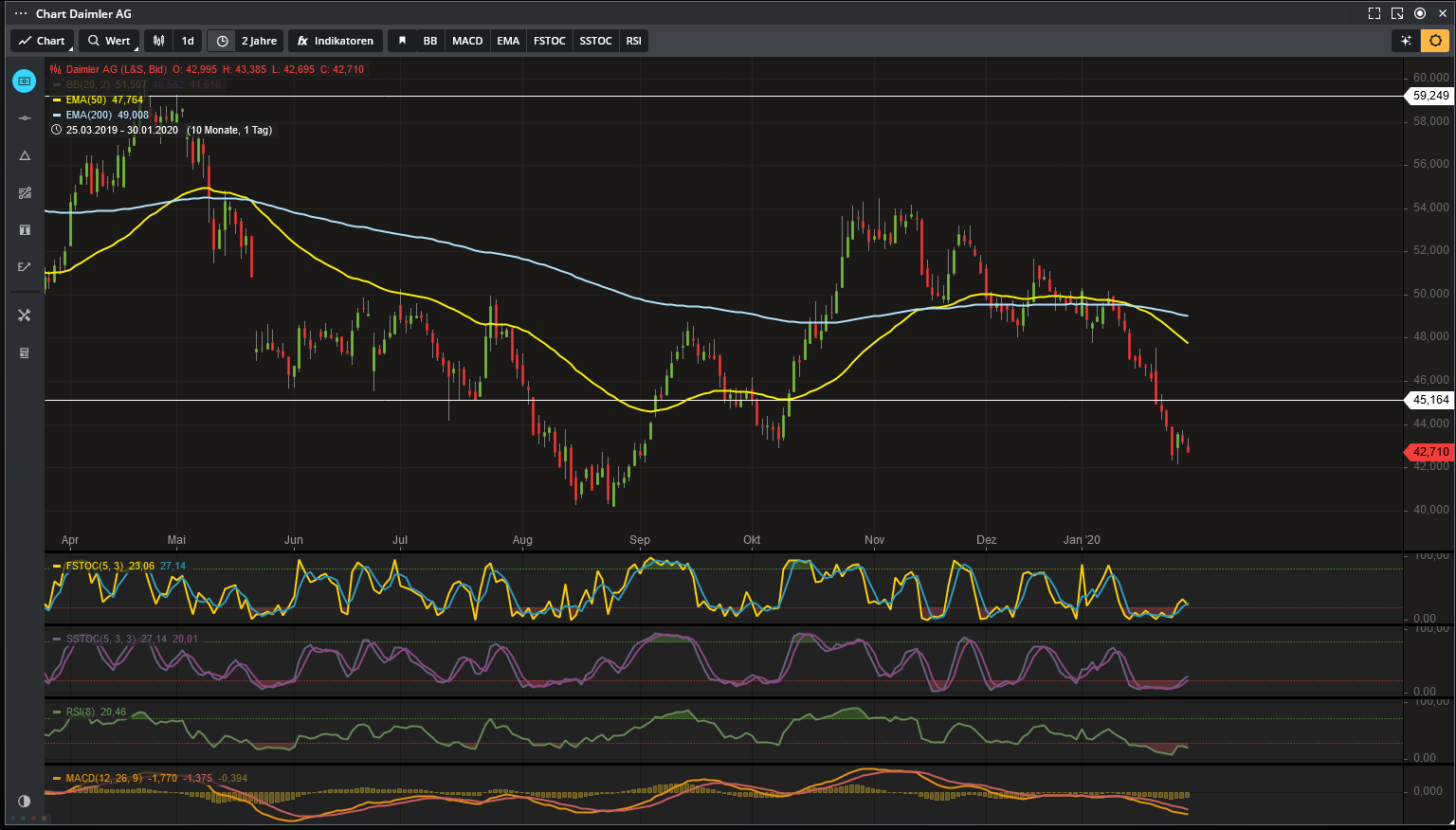Switch chart to fullscreen mode

click(x=1374, y=13)
